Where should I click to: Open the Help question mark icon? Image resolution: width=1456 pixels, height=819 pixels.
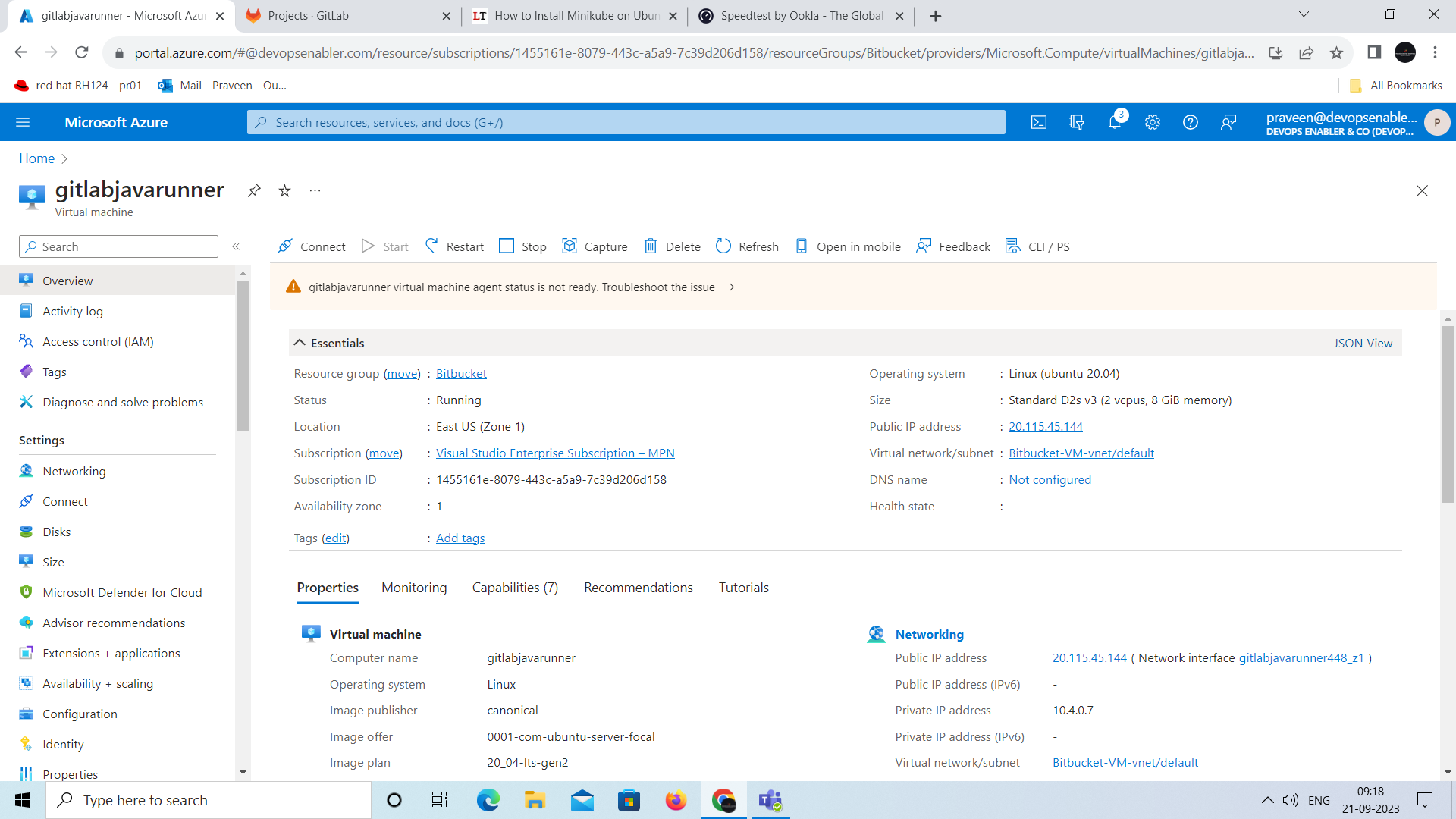[1191, 122]
